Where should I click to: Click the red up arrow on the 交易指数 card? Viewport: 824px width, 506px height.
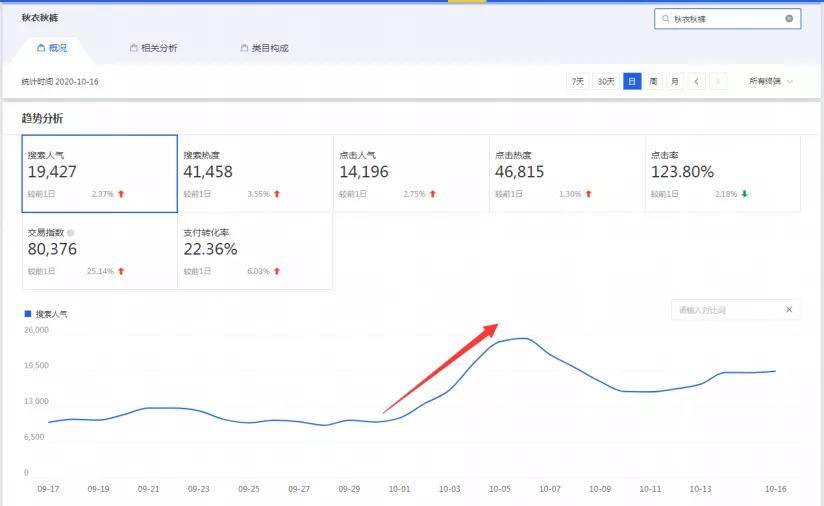tap(122, 271)
